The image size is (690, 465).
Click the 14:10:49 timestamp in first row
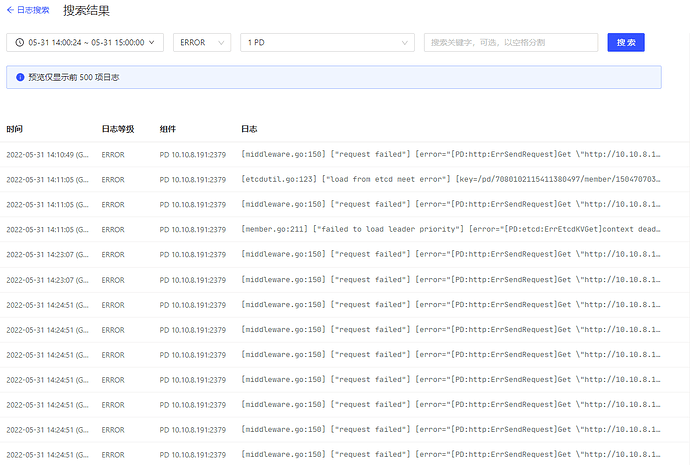coord(47,155)
